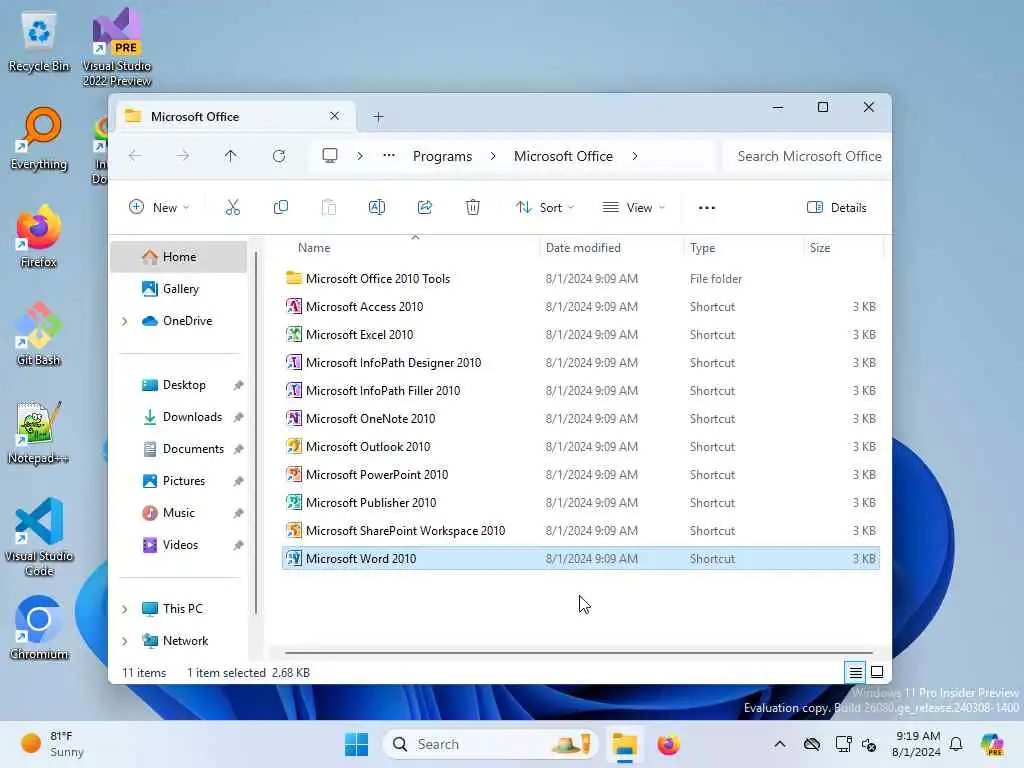This screenshot has width=1024, height=768.
Task: Close the Microsoft Office tab
Action: click(334, 116)
